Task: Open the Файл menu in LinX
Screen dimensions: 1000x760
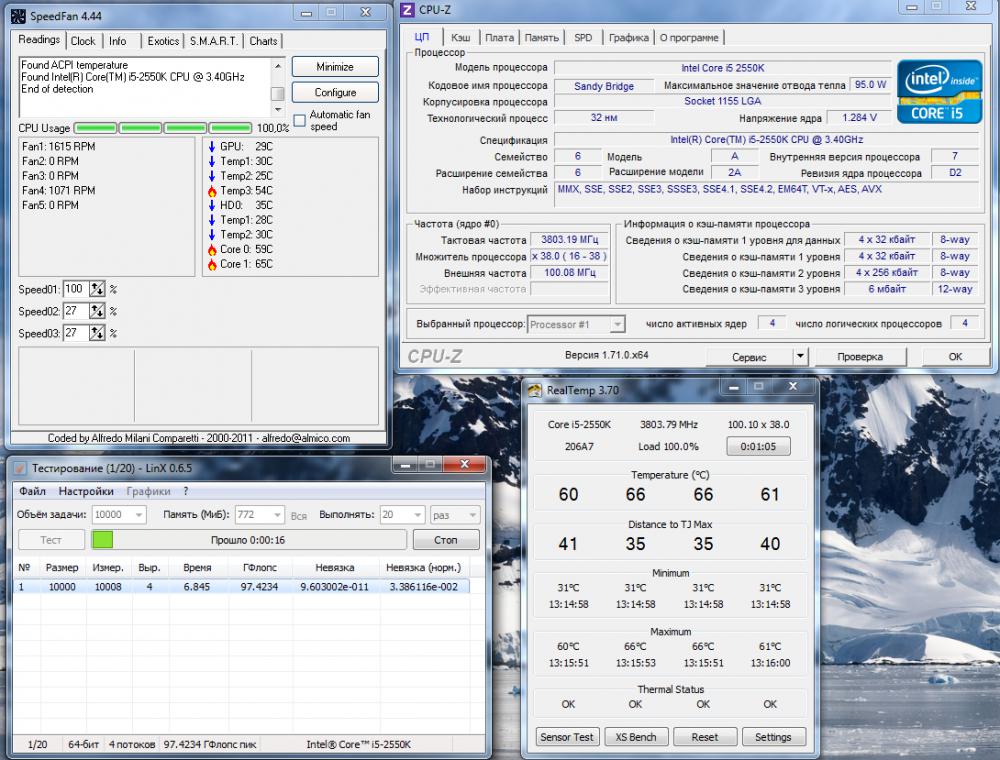Action: point(33,491)
